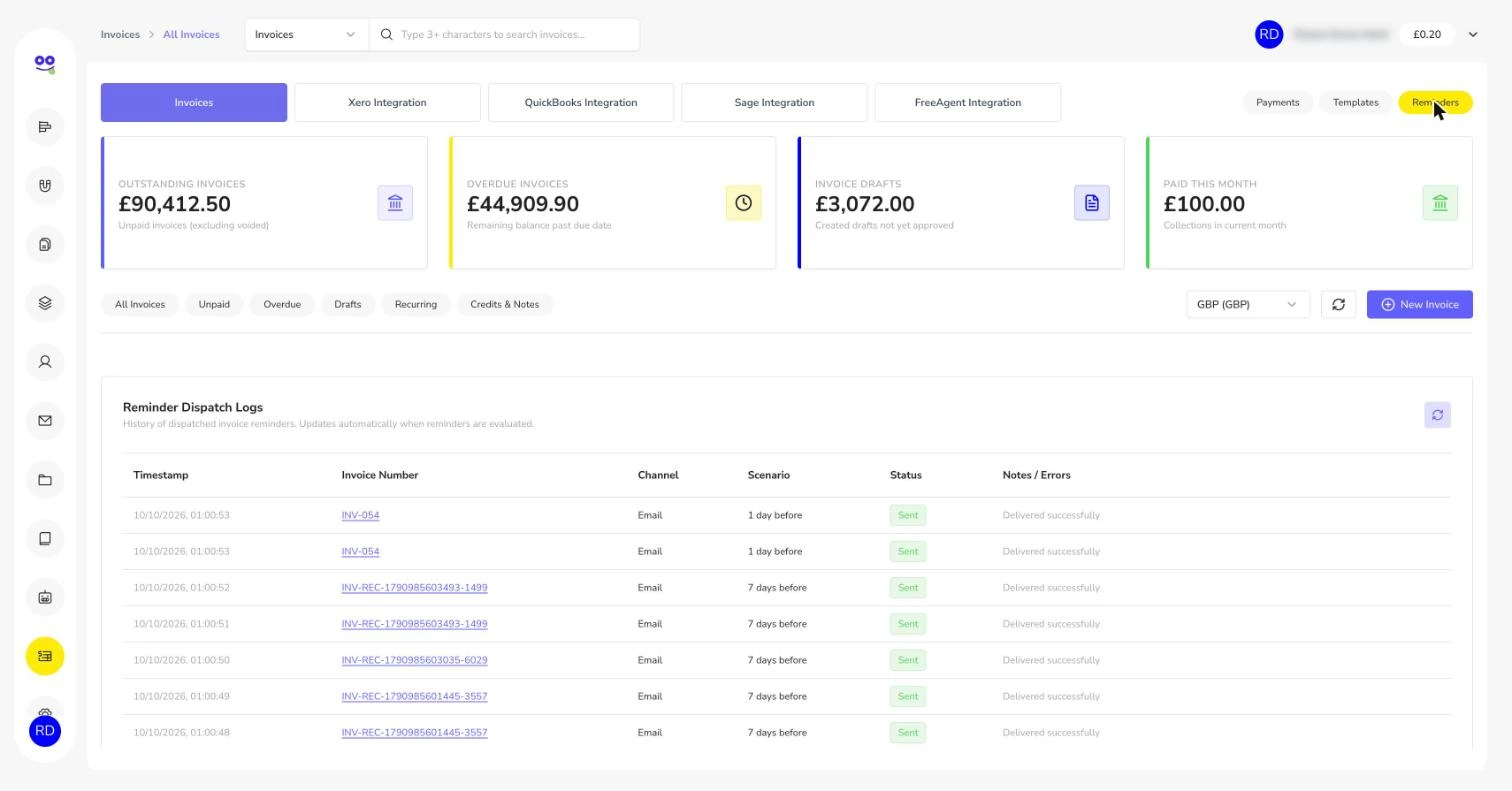The height and width of the screenshot is (791, 1512).
Task: Expand the account menu chevron beside £0.20
Action: (x=1472, y=35)
